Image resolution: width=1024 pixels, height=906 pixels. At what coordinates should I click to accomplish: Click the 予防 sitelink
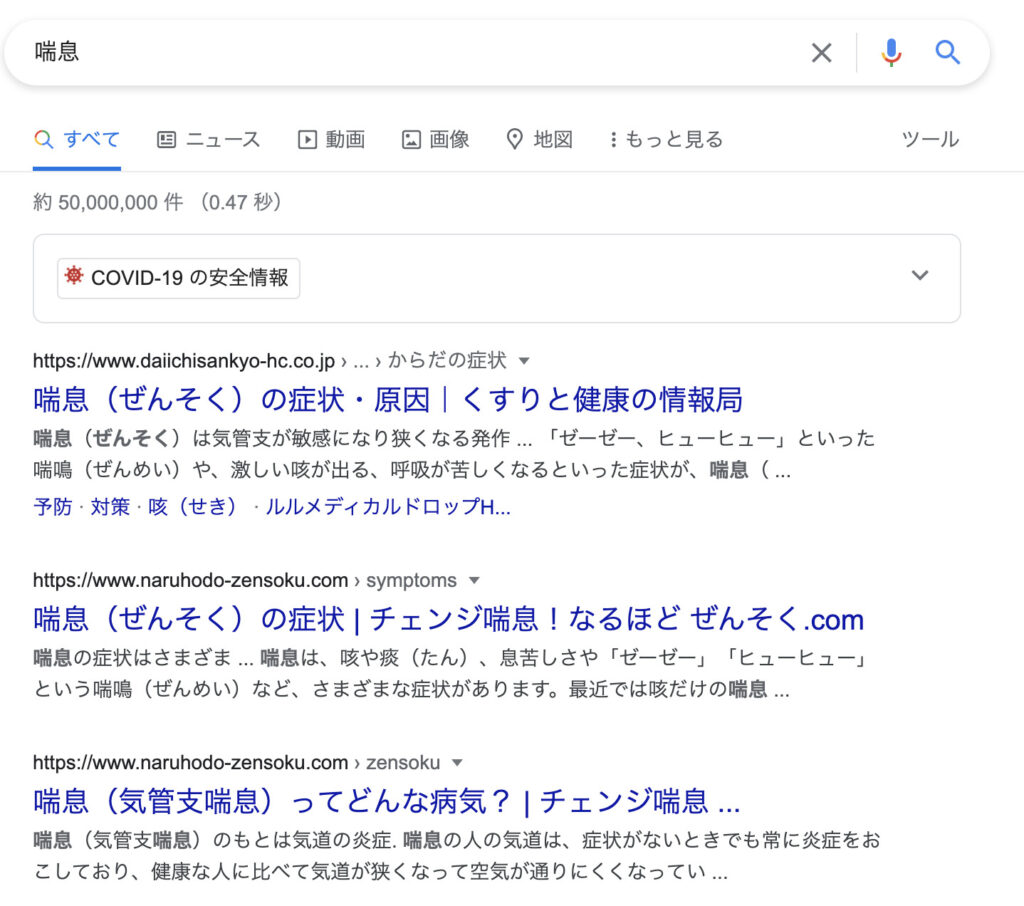point(53,506)
